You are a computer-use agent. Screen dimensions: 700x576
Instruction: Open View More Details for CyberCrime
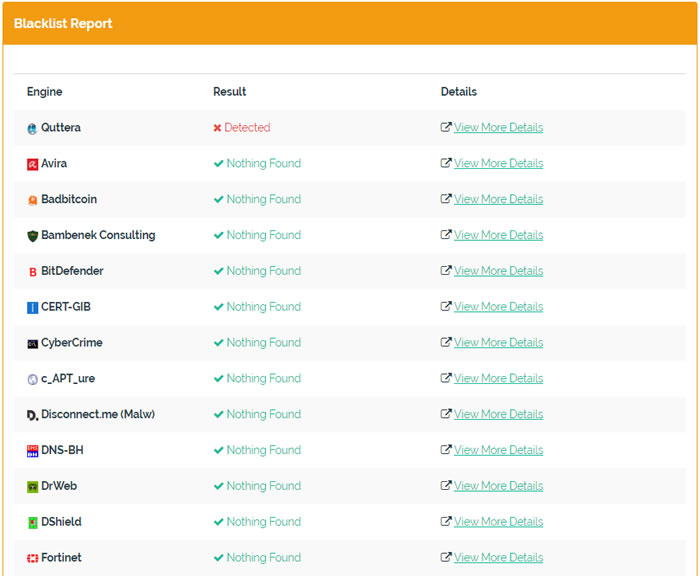[498, 342]
